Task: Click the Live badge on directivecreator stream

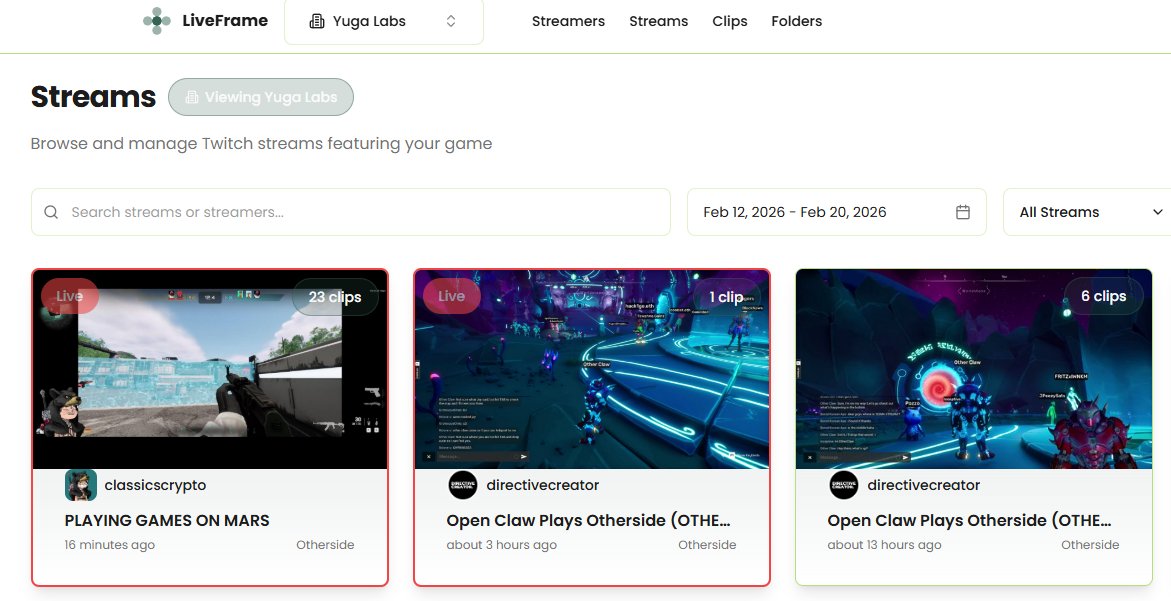Action: [x=452, y=296]
